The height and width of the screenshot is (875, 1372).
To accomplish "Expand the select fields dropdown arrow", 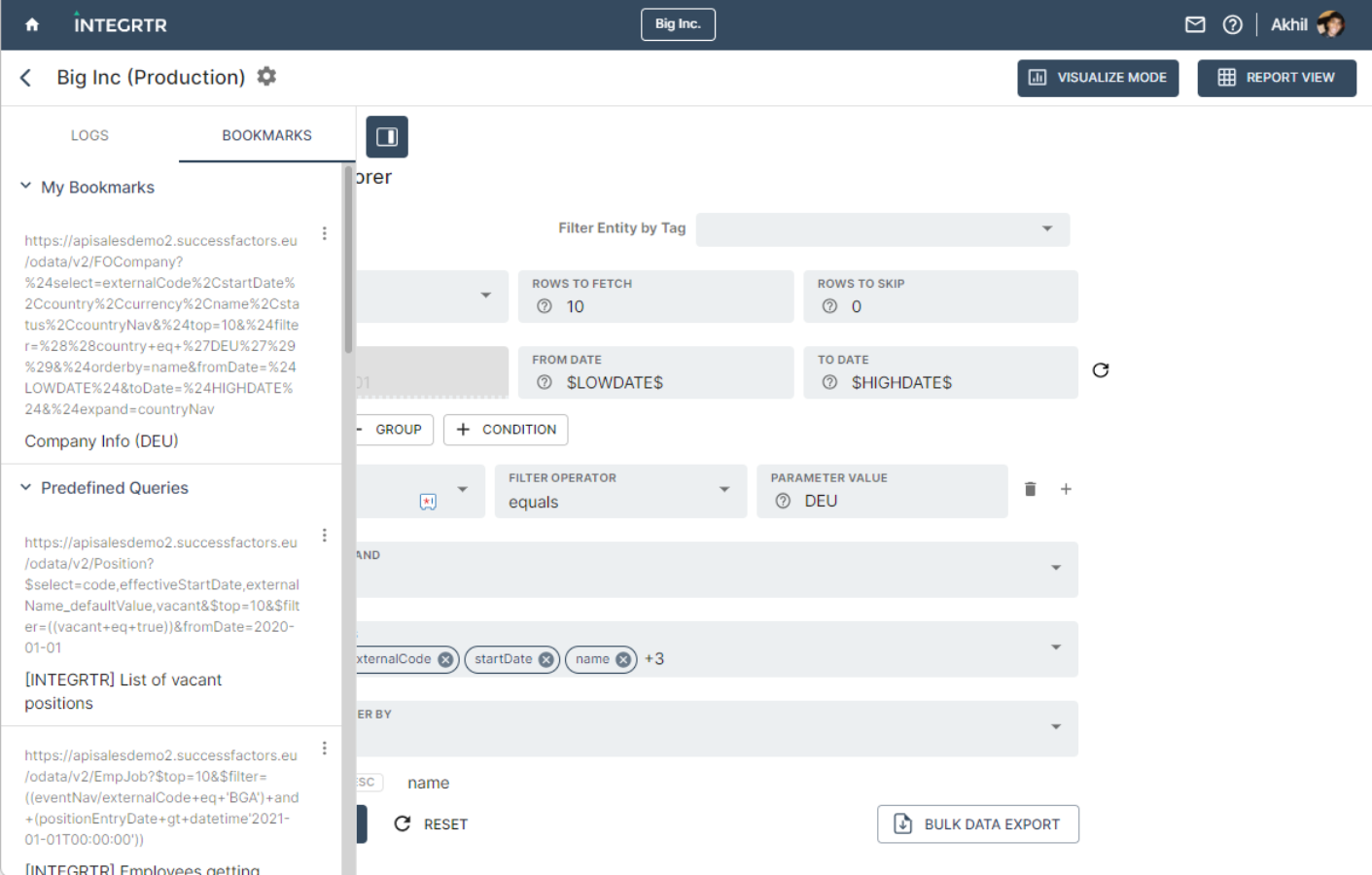I will click(x=1056, y=647).
